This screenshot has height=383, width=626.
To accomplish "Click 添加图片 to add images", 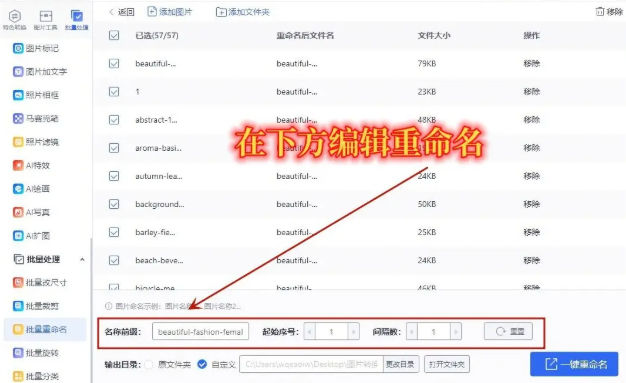I will 170,12.
